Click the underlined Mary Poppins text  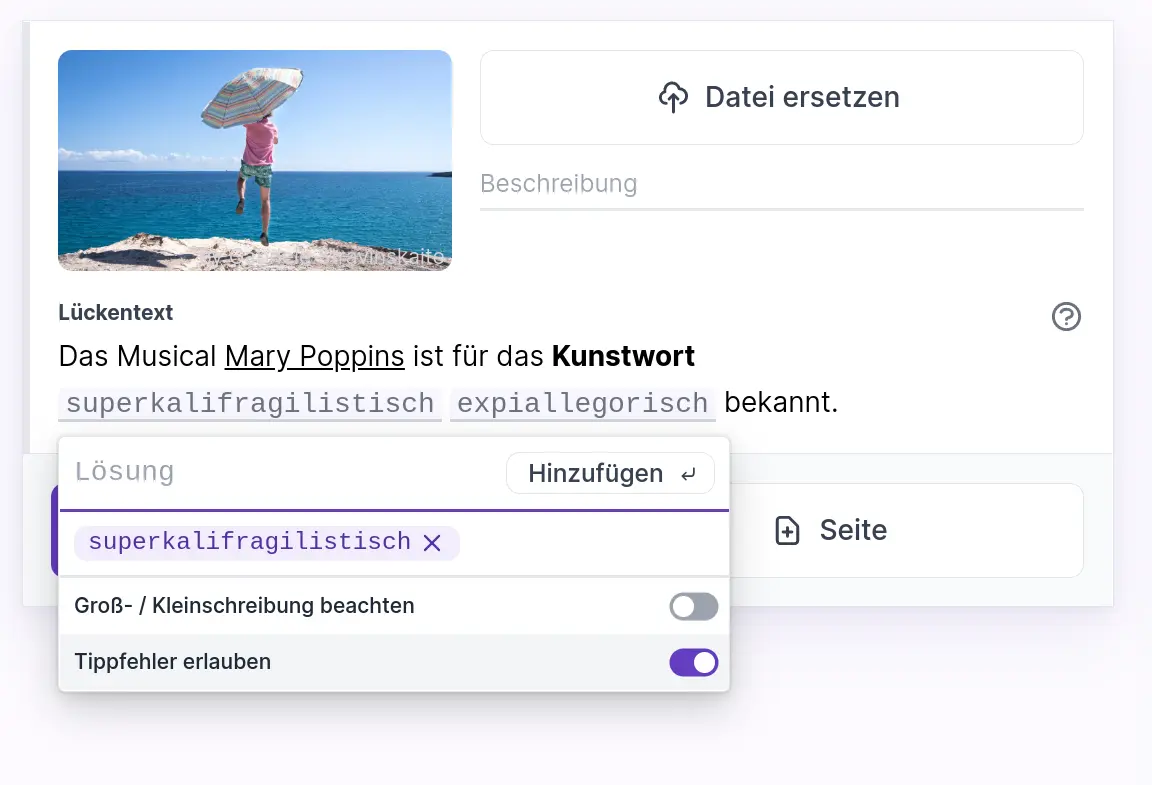pos(314,356)
